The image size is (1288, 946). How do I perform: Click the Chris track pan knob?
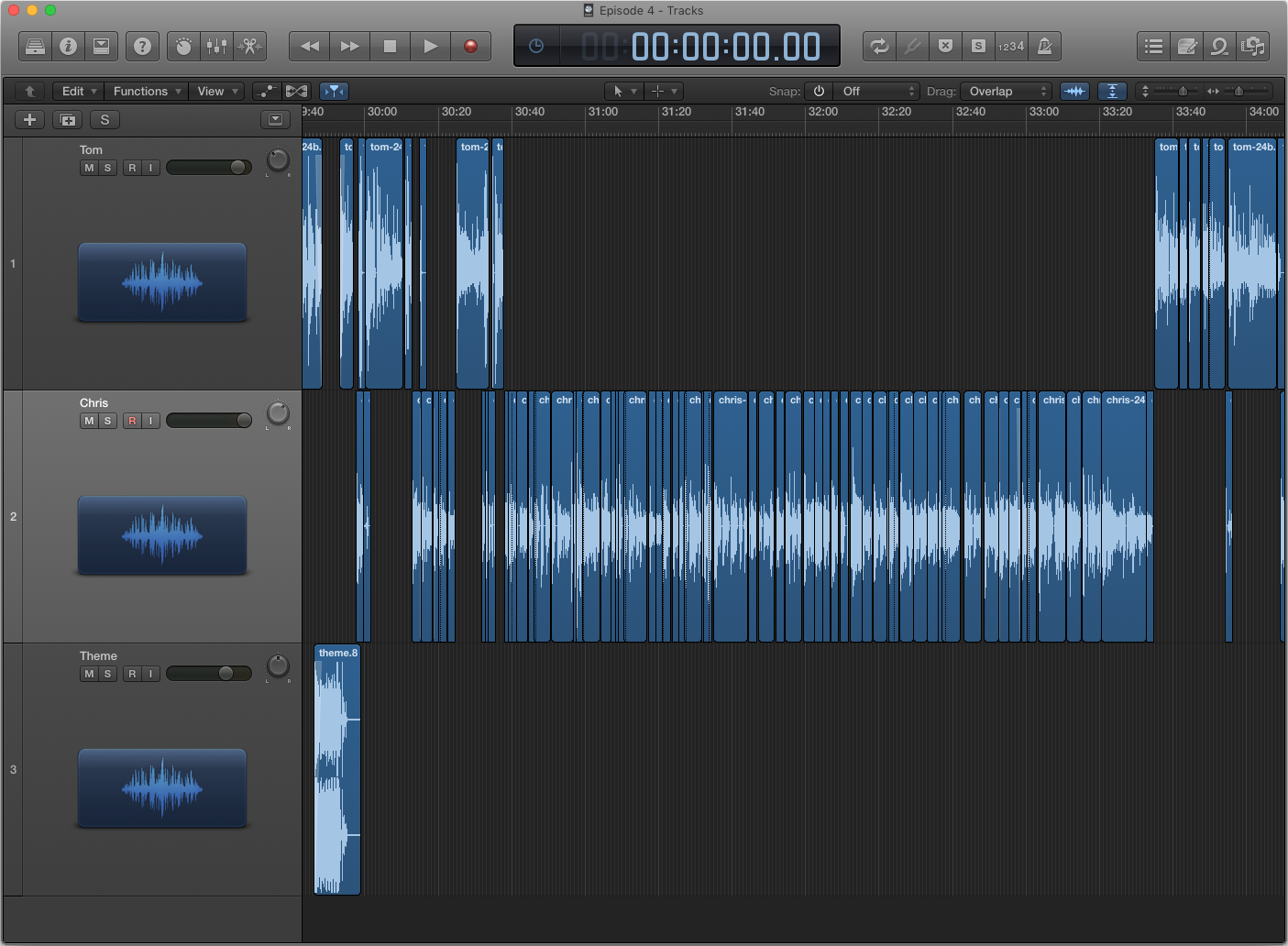click(x=278, y=413)
